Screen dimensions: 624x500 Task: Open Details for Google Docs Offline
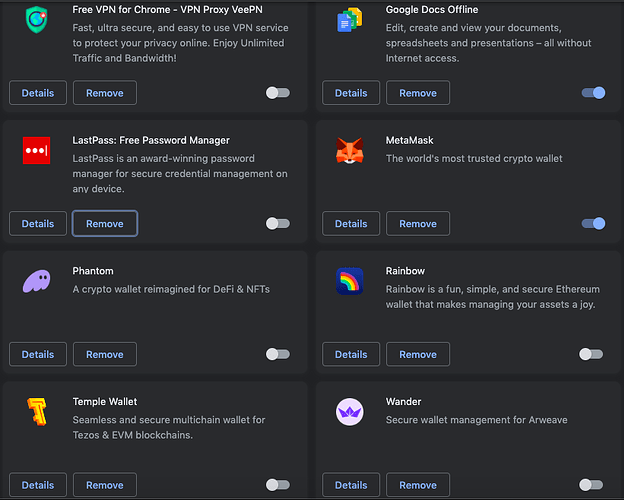(x=351, y=93)
